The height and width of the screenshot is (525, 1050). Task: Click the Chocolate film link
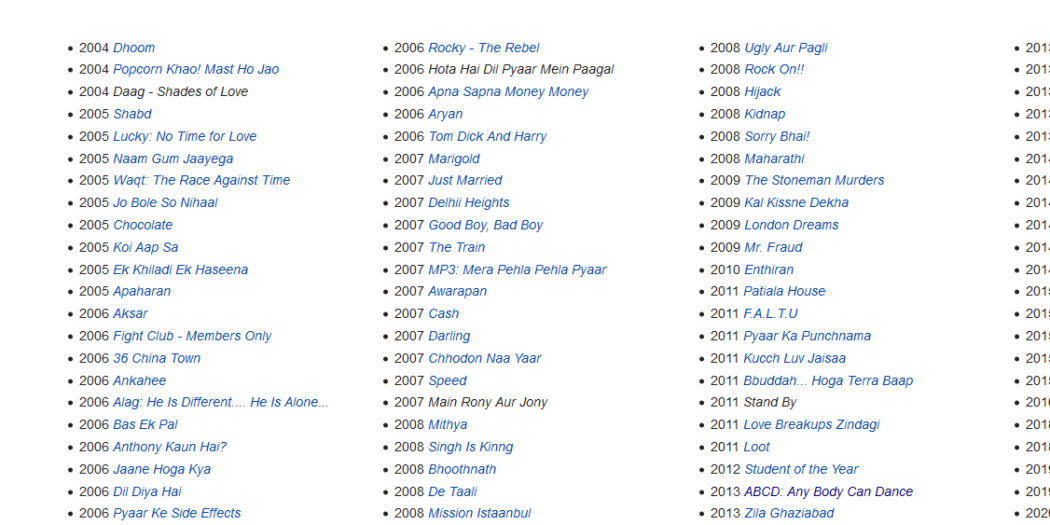click(x=143, y=225)
